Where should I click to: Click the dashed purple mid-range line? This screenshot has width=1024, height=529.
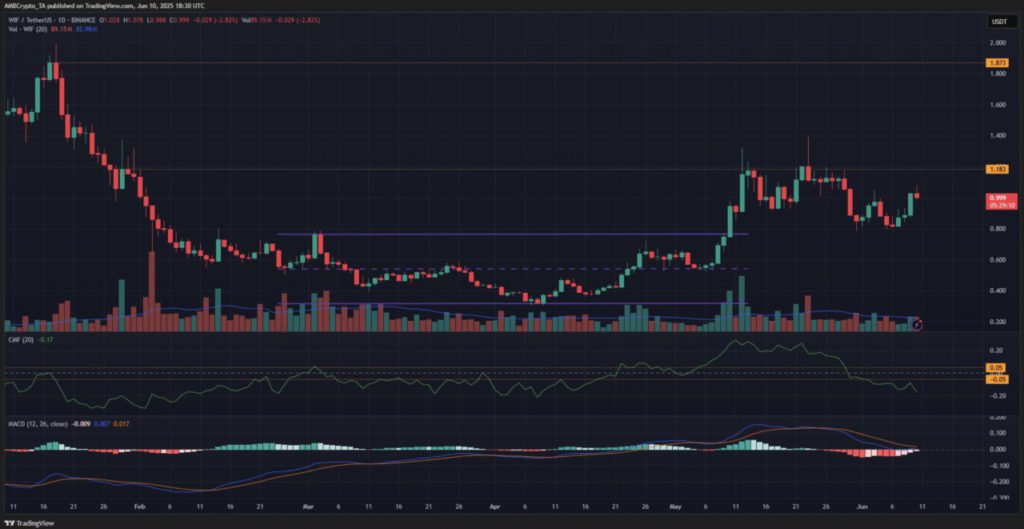(512, 268)
